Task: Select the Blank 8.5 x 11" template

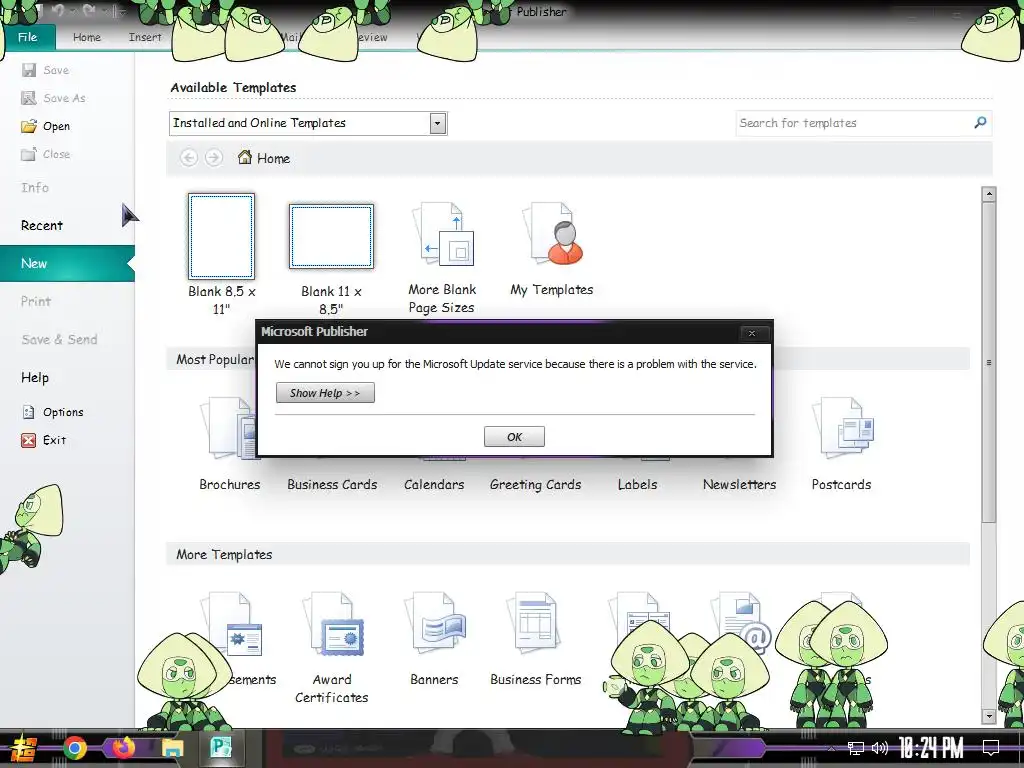Action: click(x=221, y=255)
